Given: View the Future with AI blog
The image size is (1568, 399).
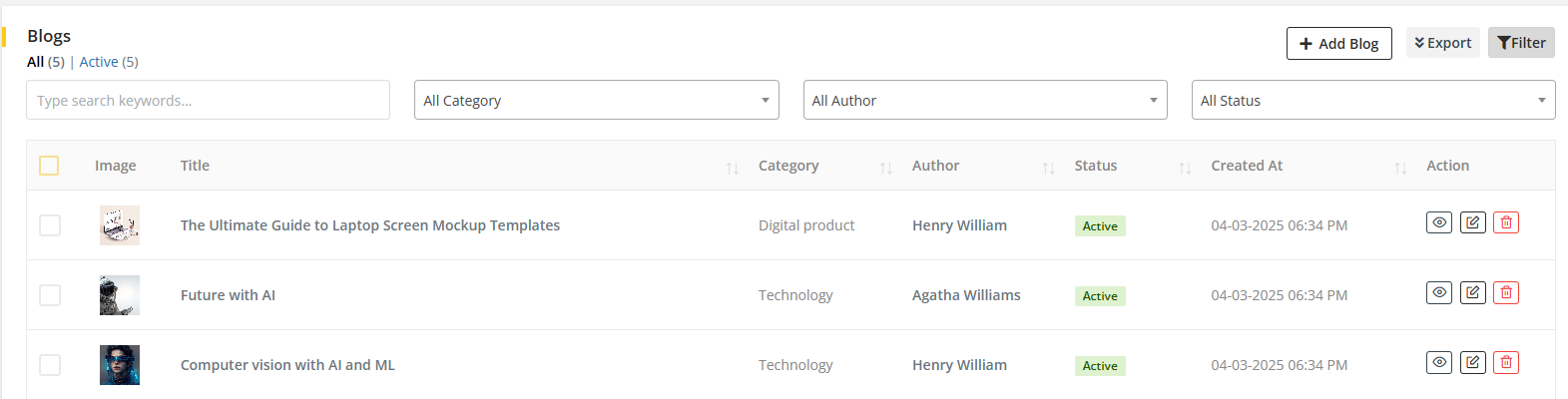Looking at the screenshot, I should pyautogui.click(x=1438, y=292).
